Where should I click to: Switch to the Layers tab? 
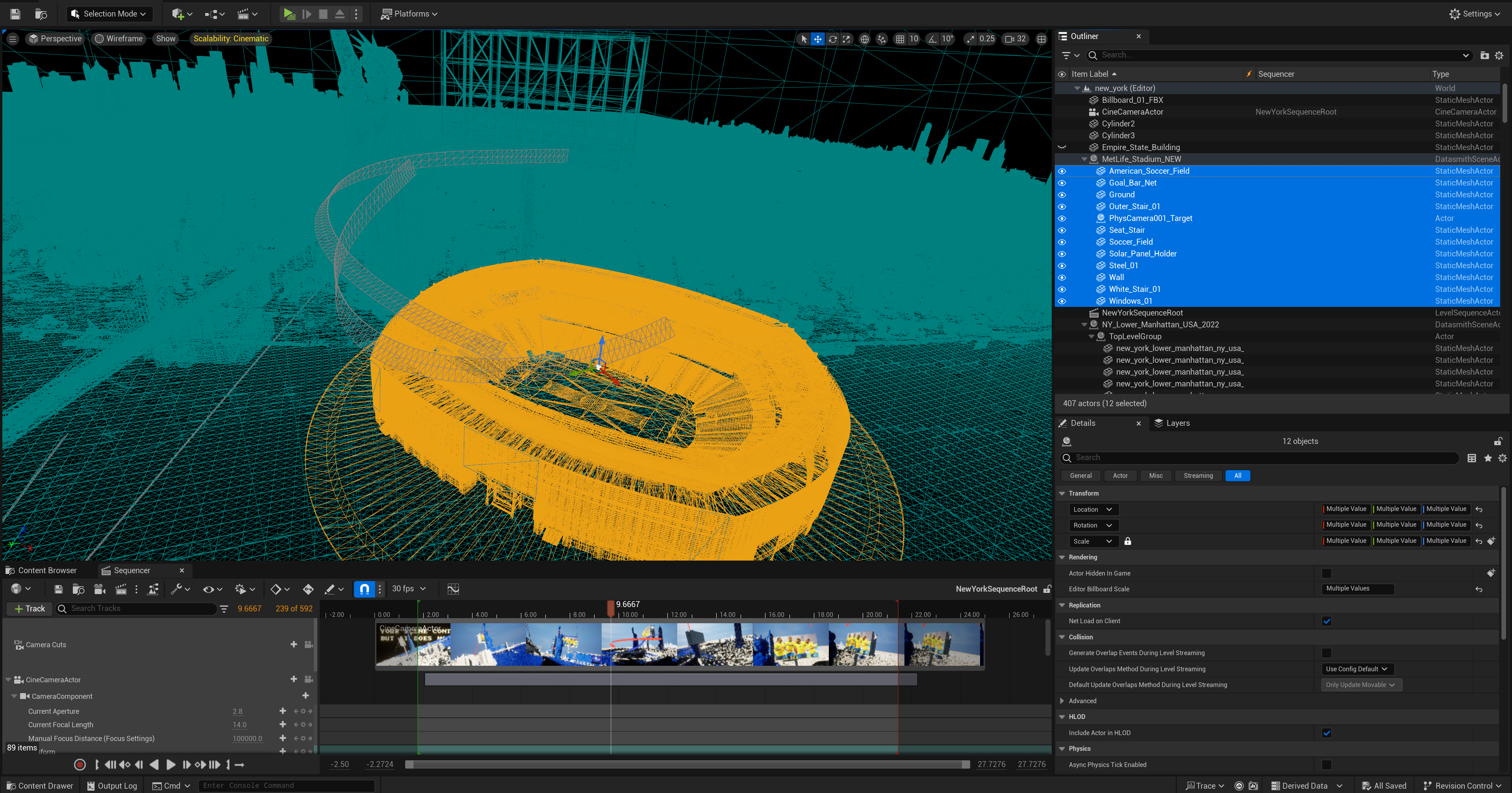coord(1171,423)
